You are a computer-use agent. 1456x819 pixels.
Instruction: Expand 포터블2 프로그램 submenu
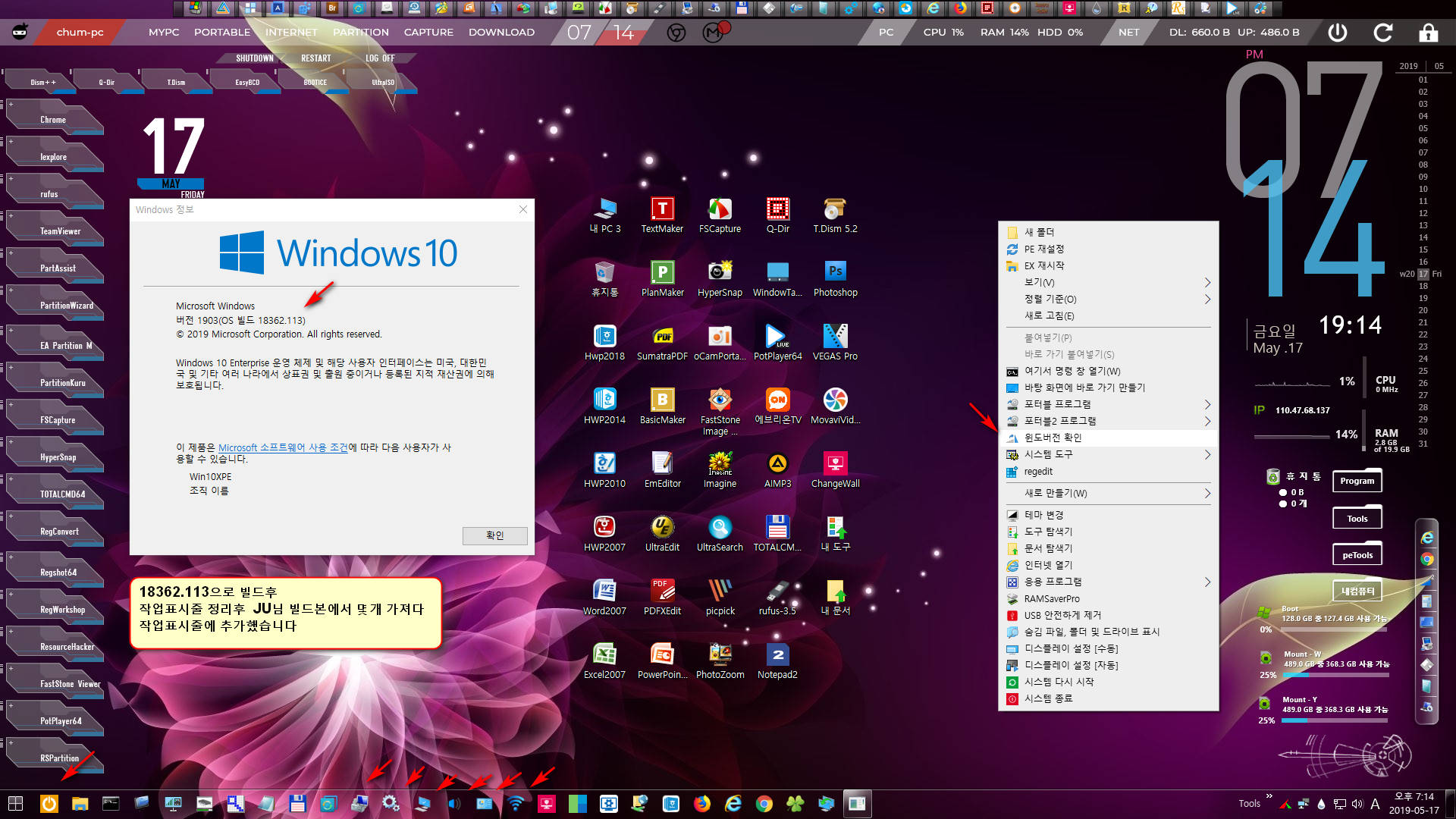click(1109, 421)
